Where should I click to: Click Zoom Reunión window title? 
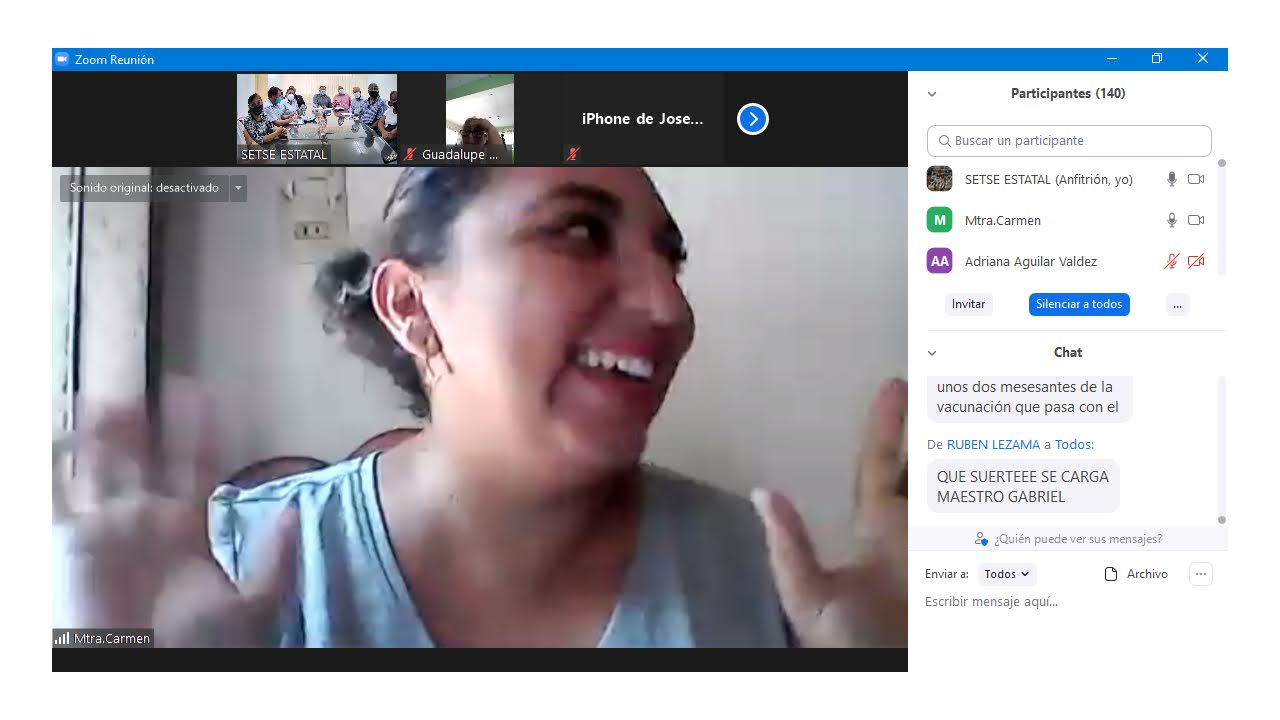pyautogui.click(x=114, y=60)
